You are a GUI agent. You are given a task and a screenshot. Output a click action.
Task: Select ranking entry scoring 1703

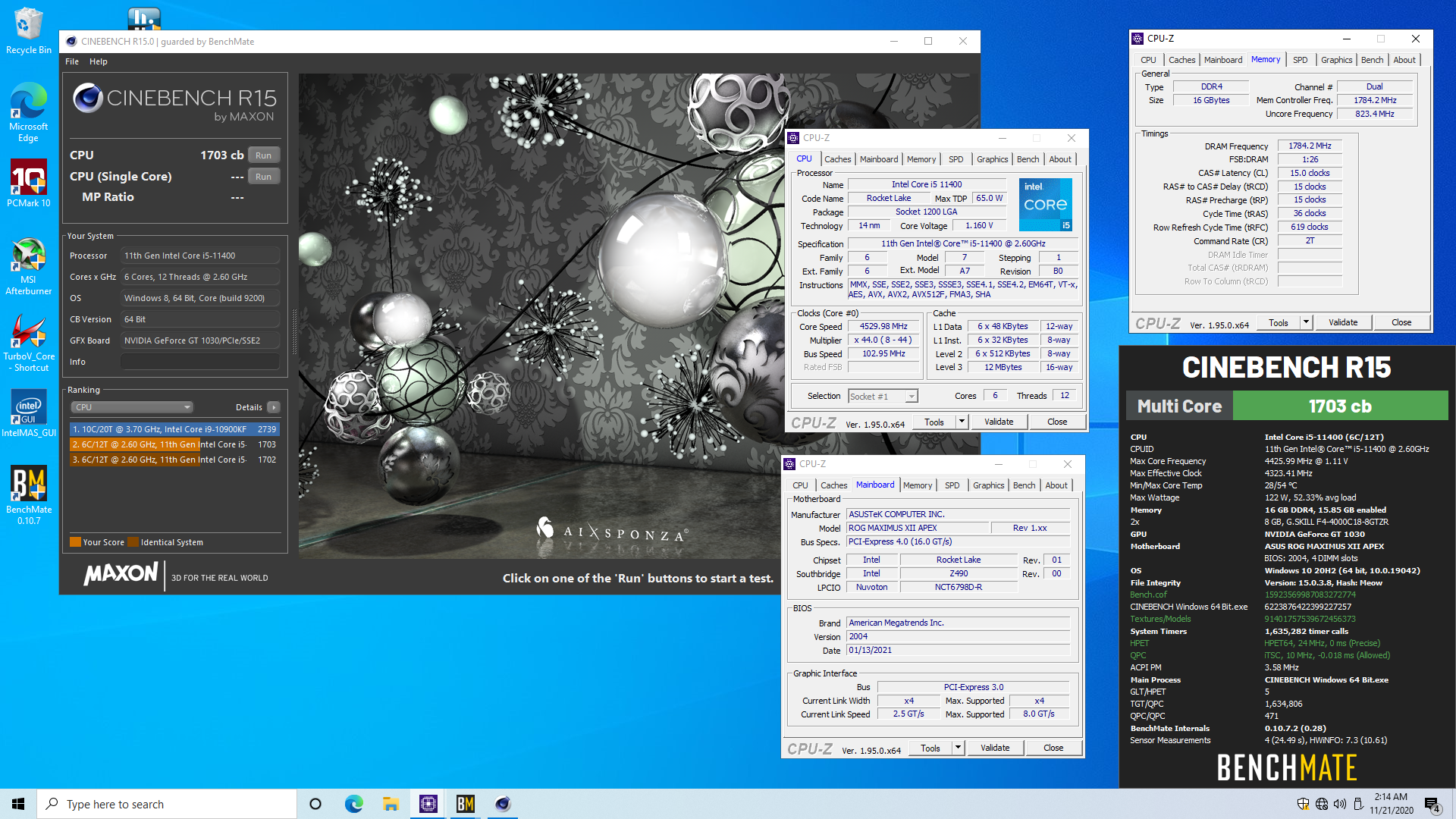(174, 444)
